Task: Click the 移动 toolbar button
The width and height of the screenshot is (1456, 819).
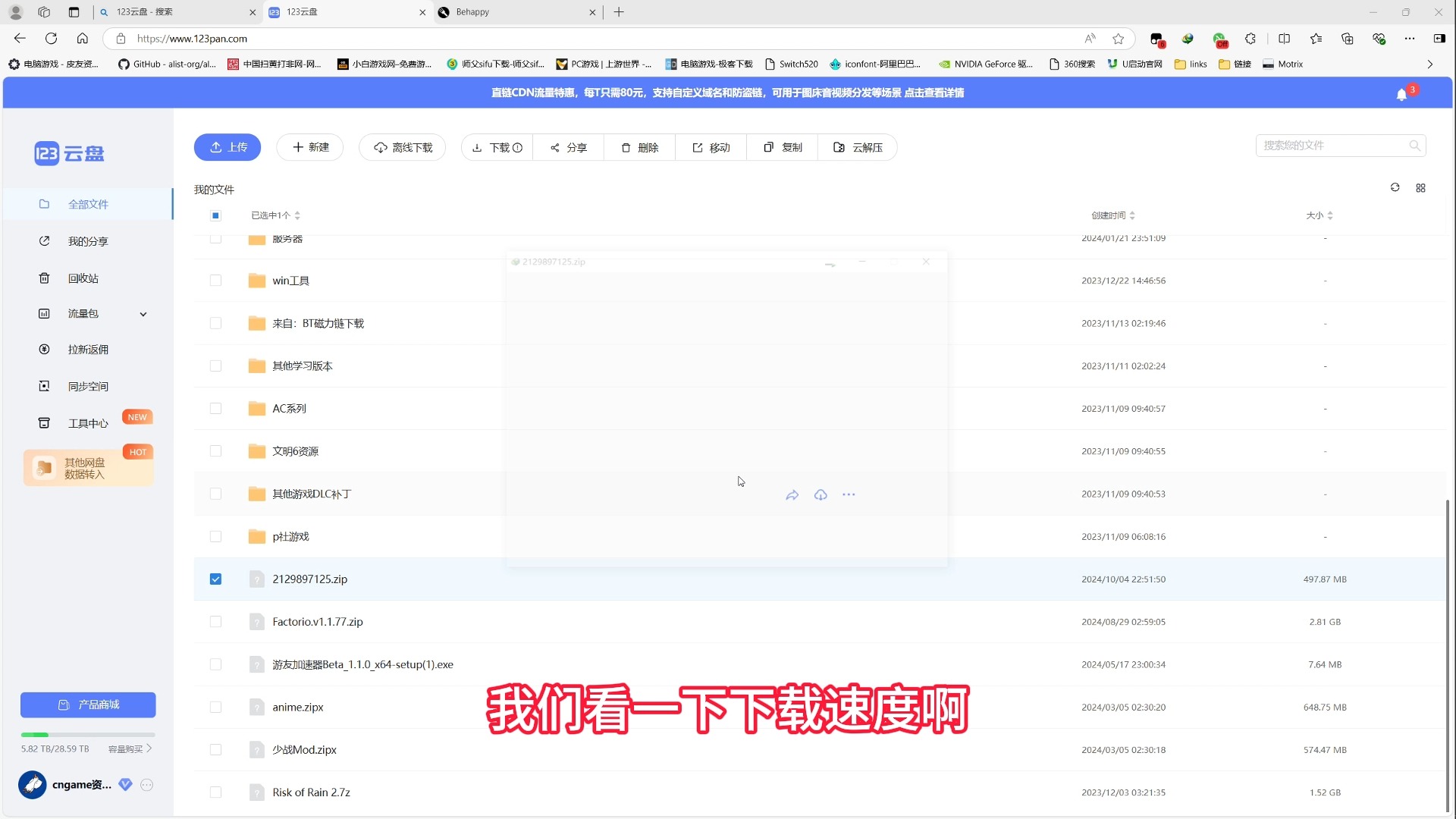Action: [x=711, y=147]
